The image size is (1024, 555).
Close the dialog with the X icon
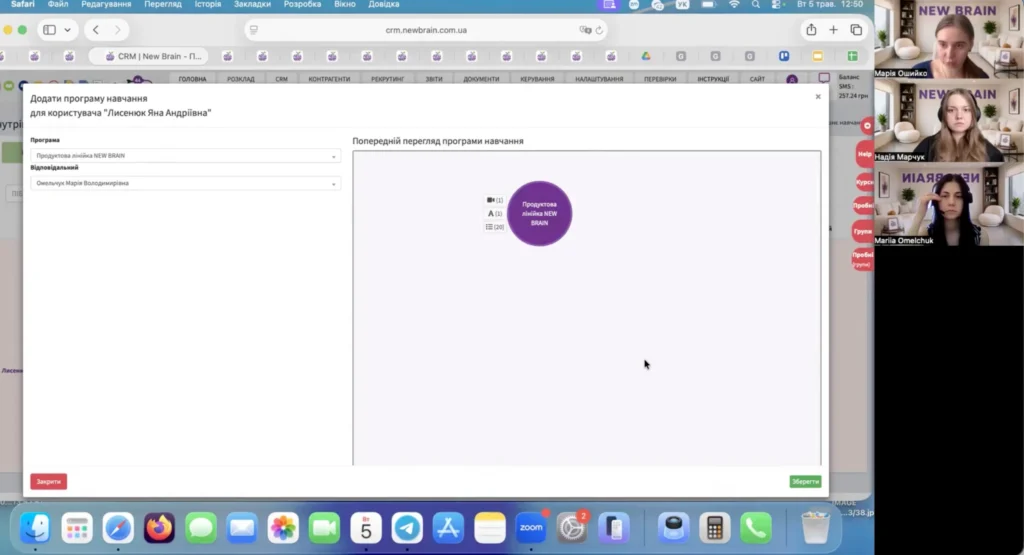coord(818,97)
